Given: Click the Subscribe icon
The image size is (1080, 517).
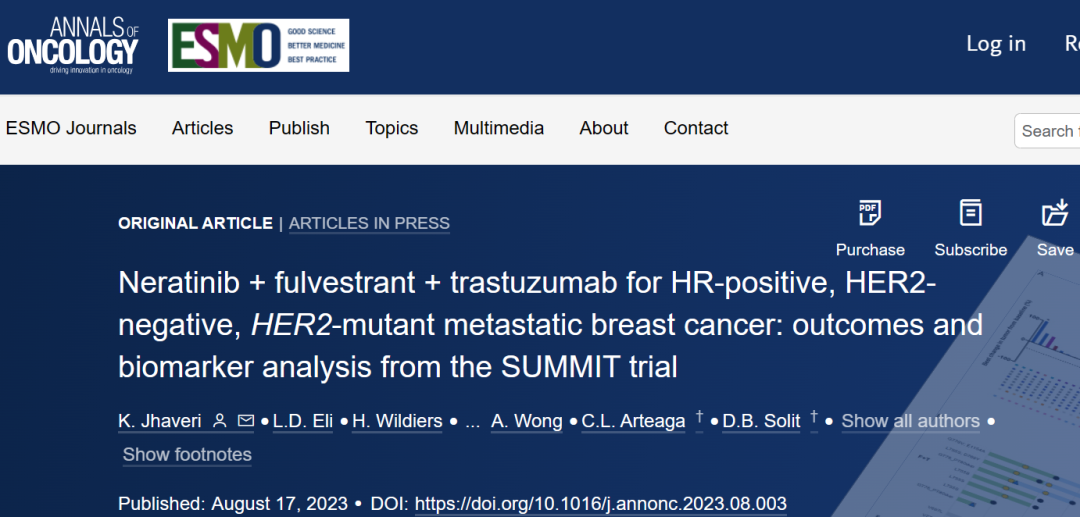Looking at the screenshot, I should pos(970,213).
